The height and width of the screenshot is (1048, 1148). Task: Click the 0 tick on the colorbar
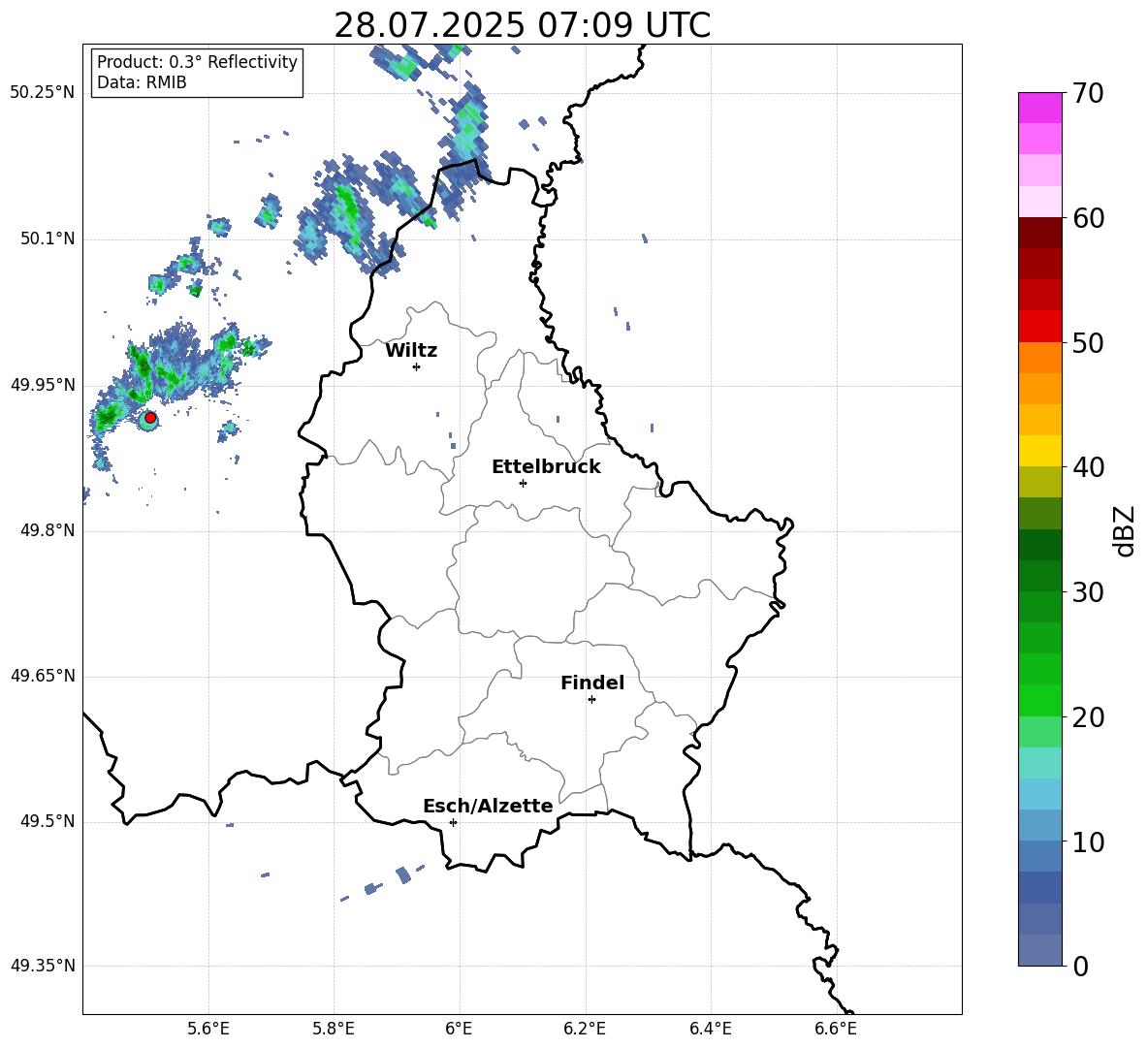click(1080, 967)
